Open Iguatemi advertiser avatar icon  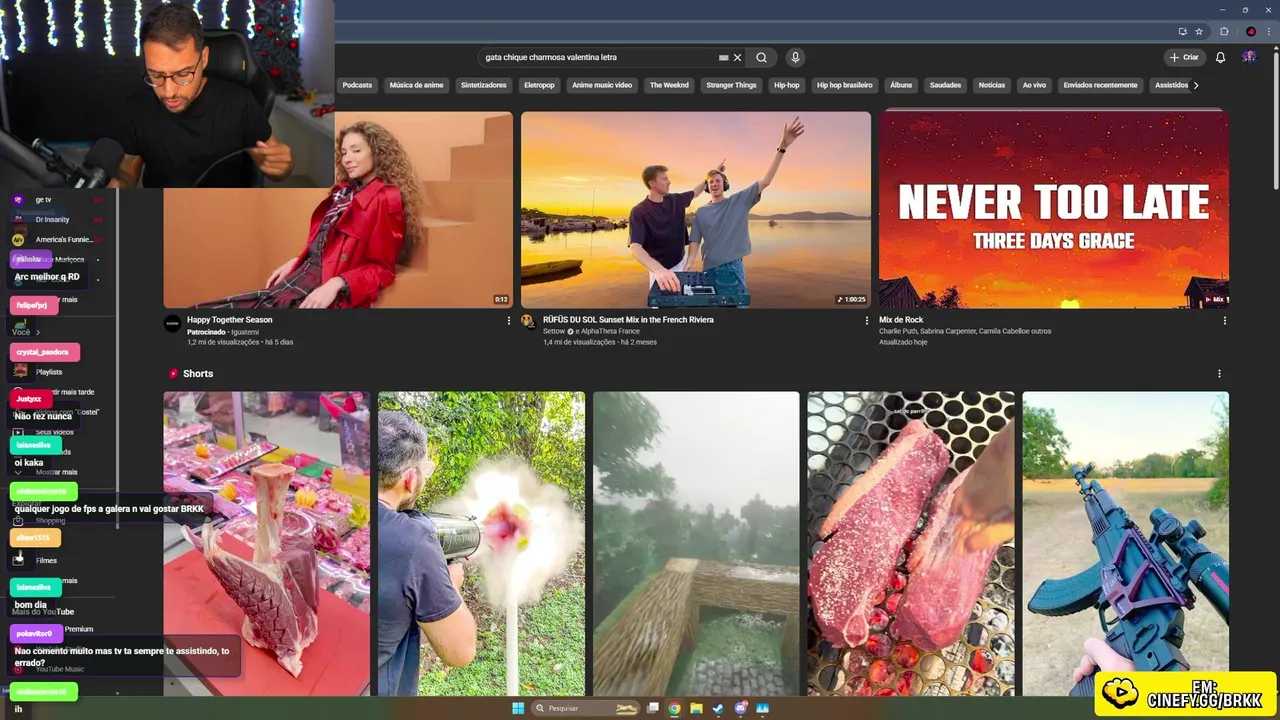(x=172, y=323)
